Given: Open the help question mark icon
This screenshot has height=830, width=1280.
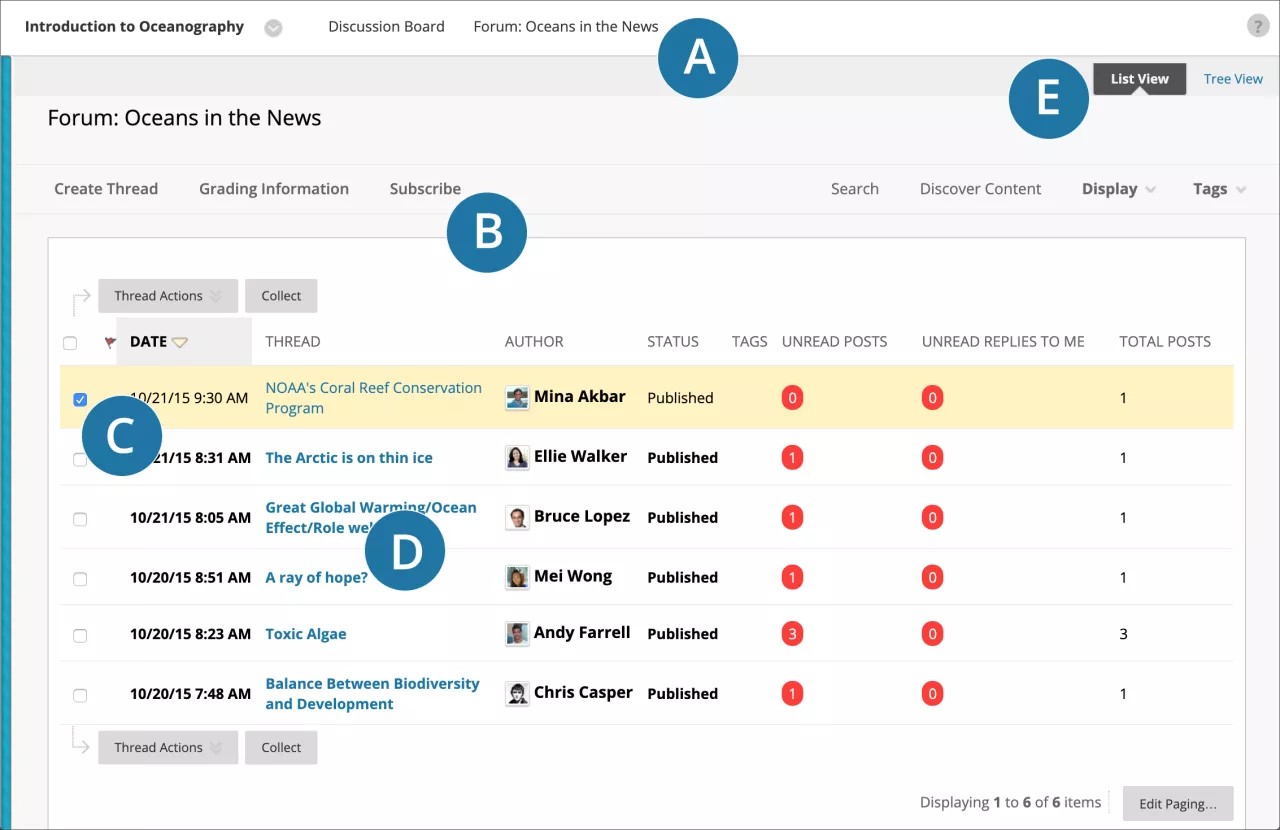Looking at the screenshot, I should click(1257, 25).
